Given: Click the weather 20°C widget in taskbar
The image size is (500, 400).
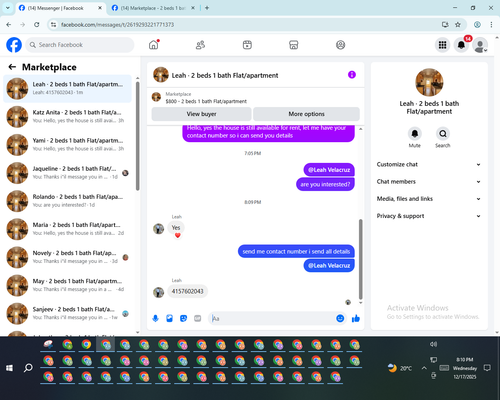Looking at the screenshot, I should click(x=400, y=368).
